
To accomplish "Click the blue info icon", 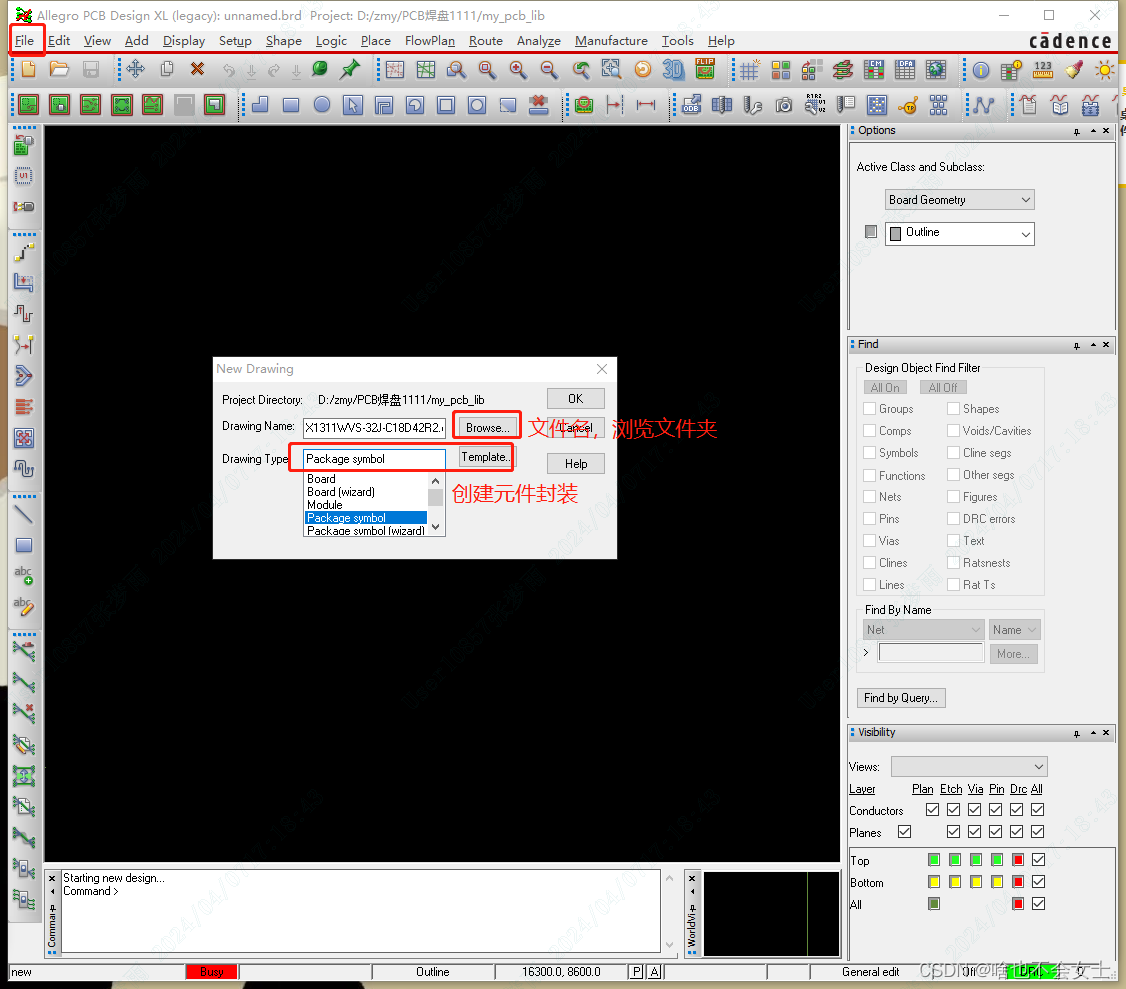I will click(981, 70).
